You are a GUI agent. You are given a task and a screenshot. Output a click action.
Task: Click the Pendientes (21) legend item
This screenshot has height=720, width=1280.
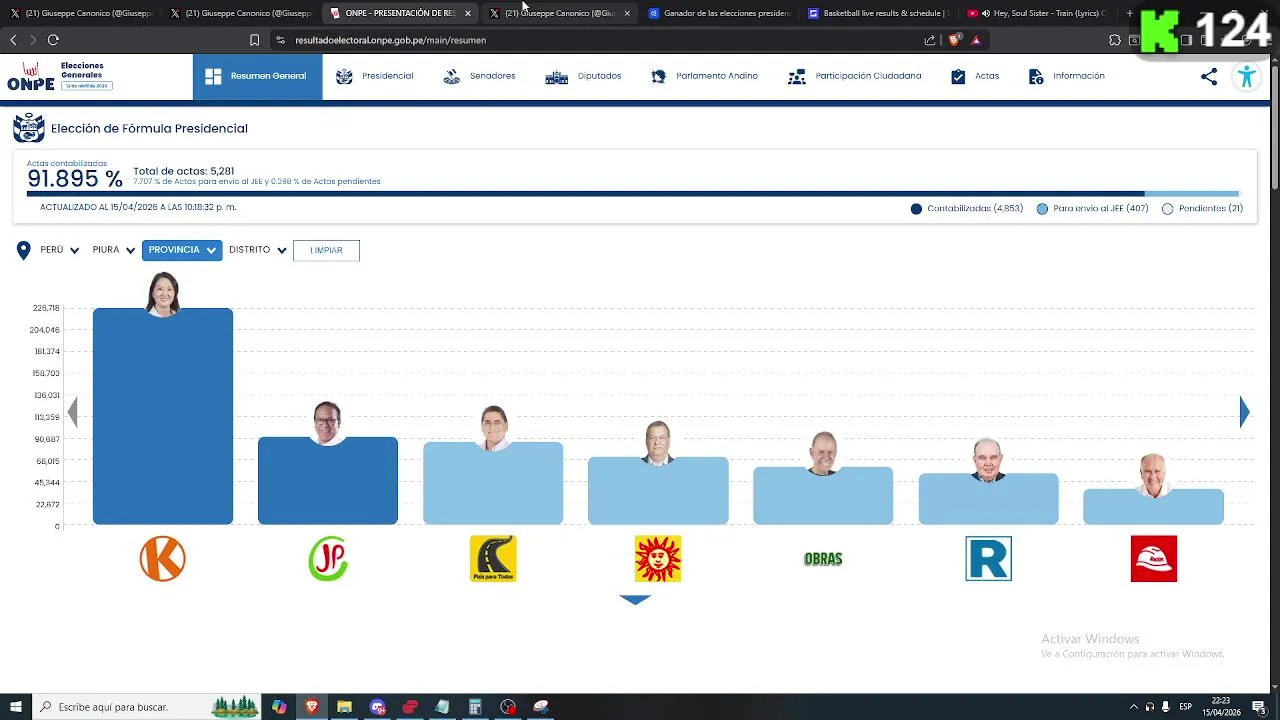pos(1202,209)
